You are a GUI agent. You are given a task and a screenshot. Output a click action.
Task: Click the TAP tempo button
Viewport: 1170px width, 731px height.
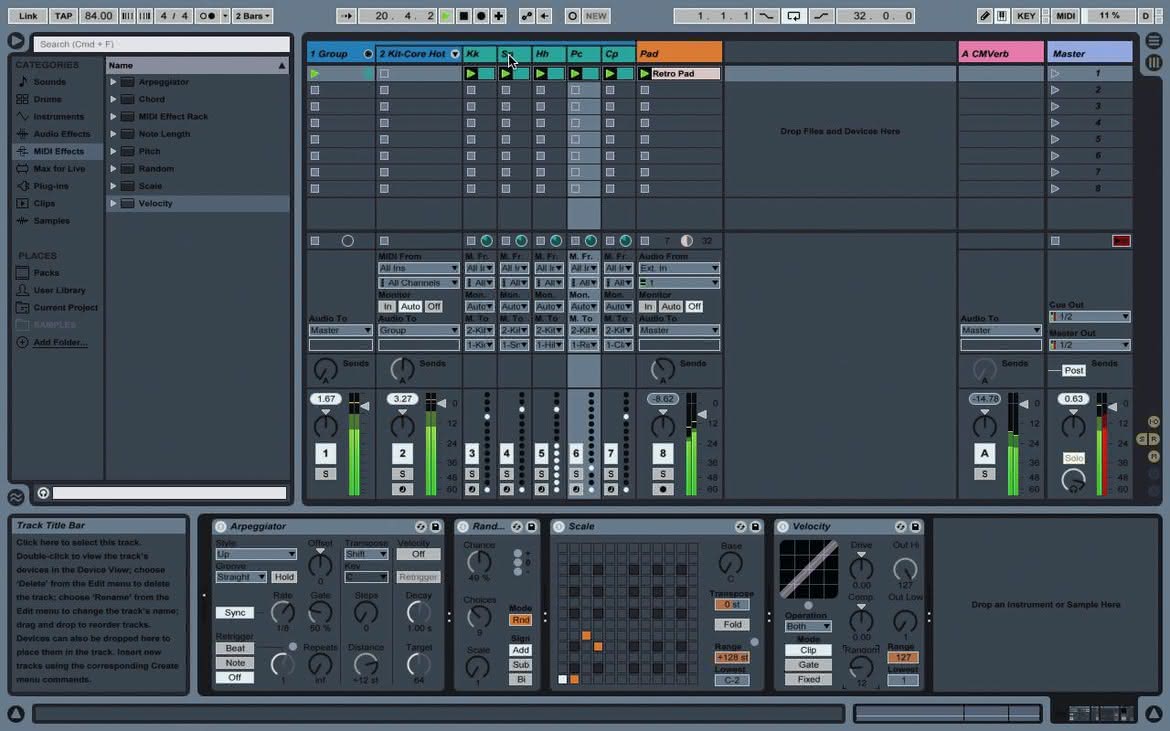(x=63, y=16)
